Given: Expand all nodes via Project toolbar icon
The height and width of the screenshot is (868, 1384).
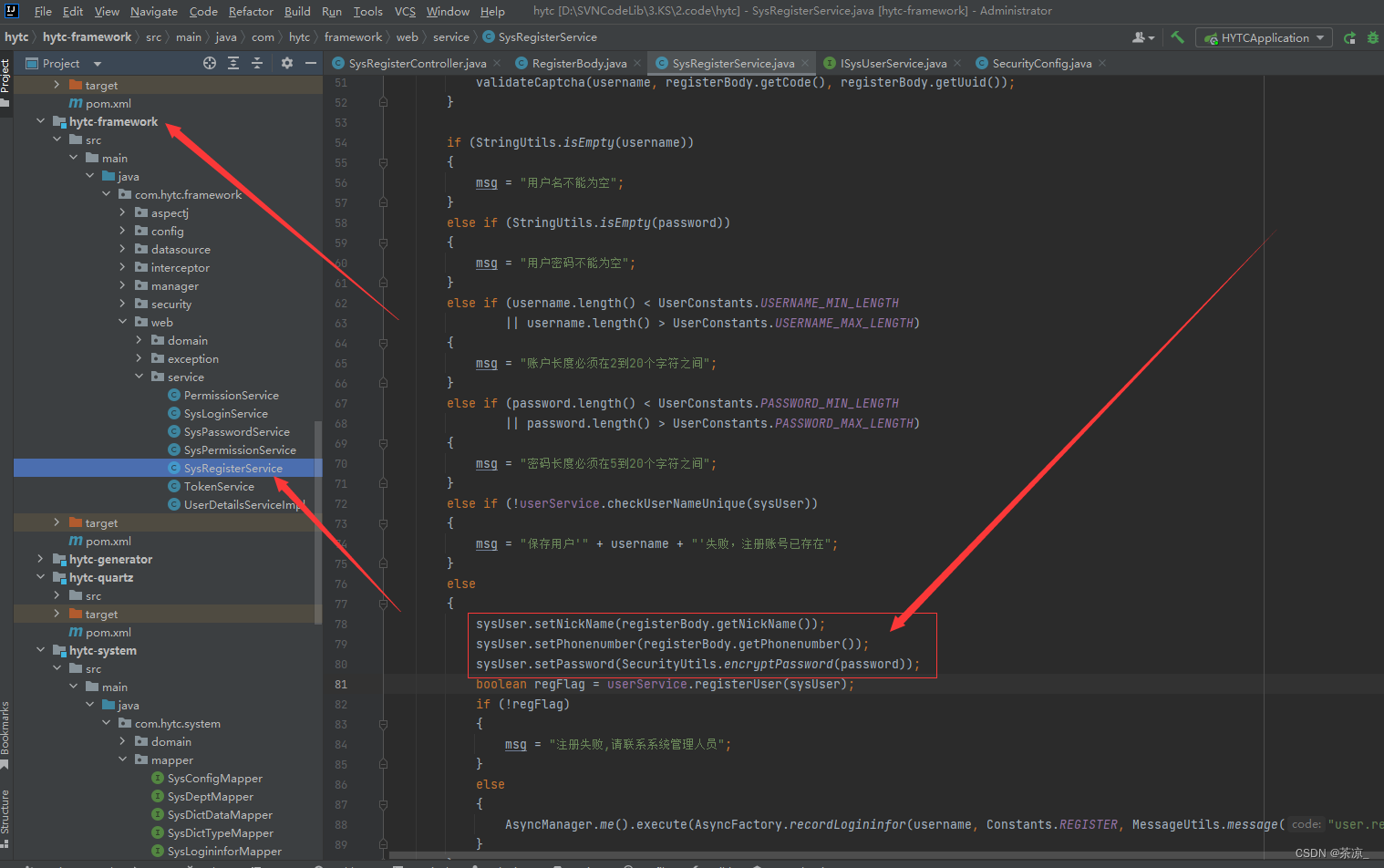Looking at the screenshot, I should click(233, 63).
